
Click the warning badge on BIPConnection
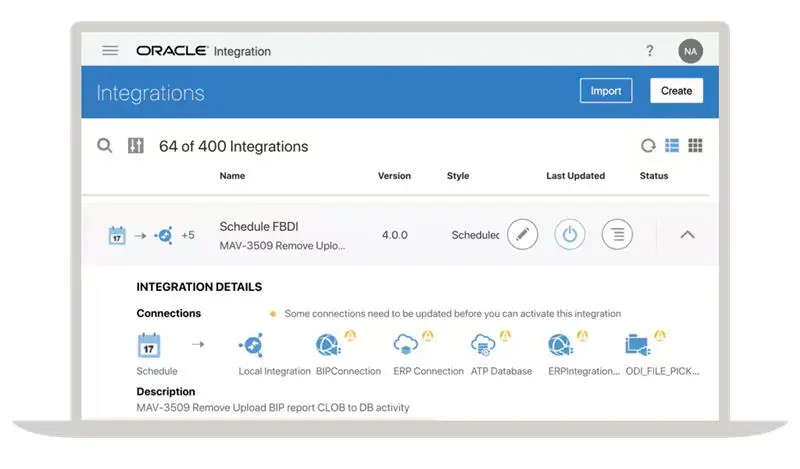click(350, 335)
